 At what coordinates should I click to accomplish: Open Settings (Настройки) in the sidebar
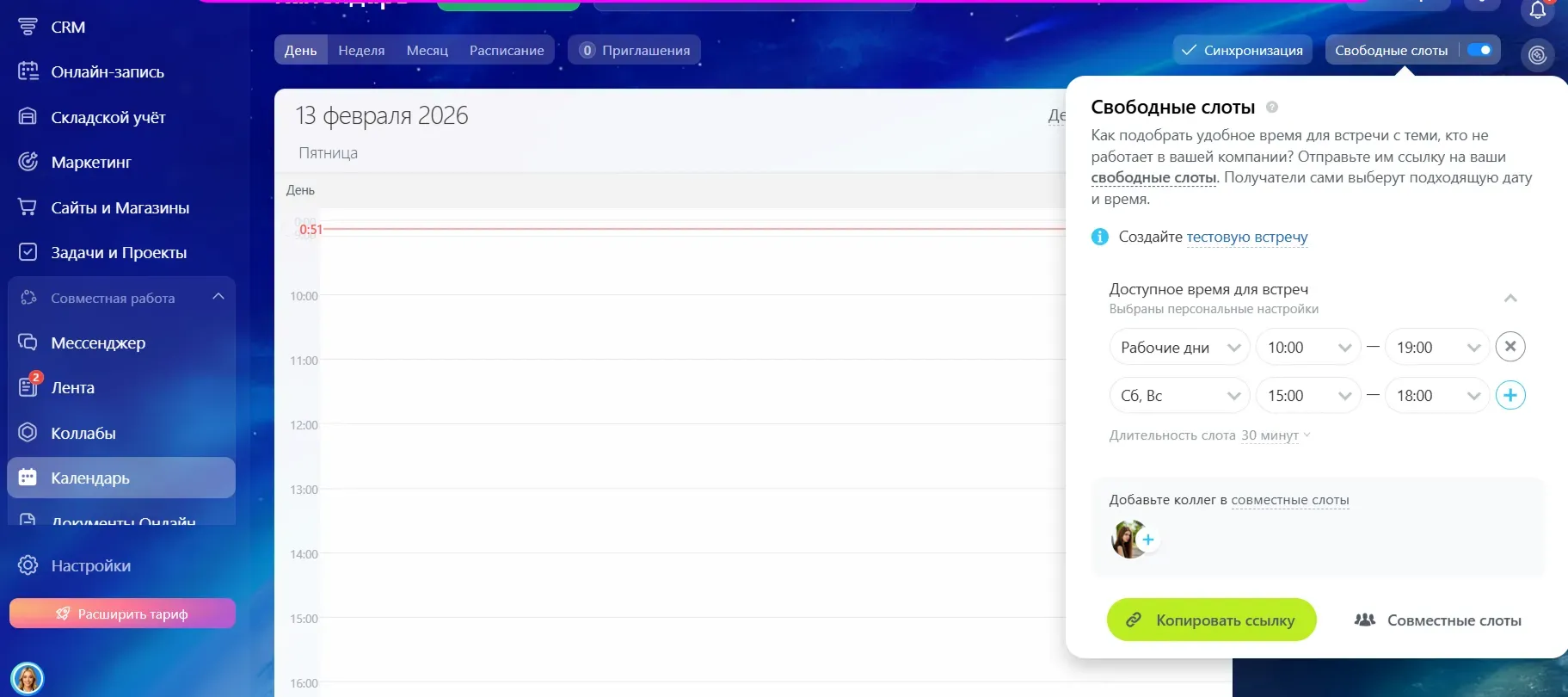pyautogui.click(x=90, y=566)
